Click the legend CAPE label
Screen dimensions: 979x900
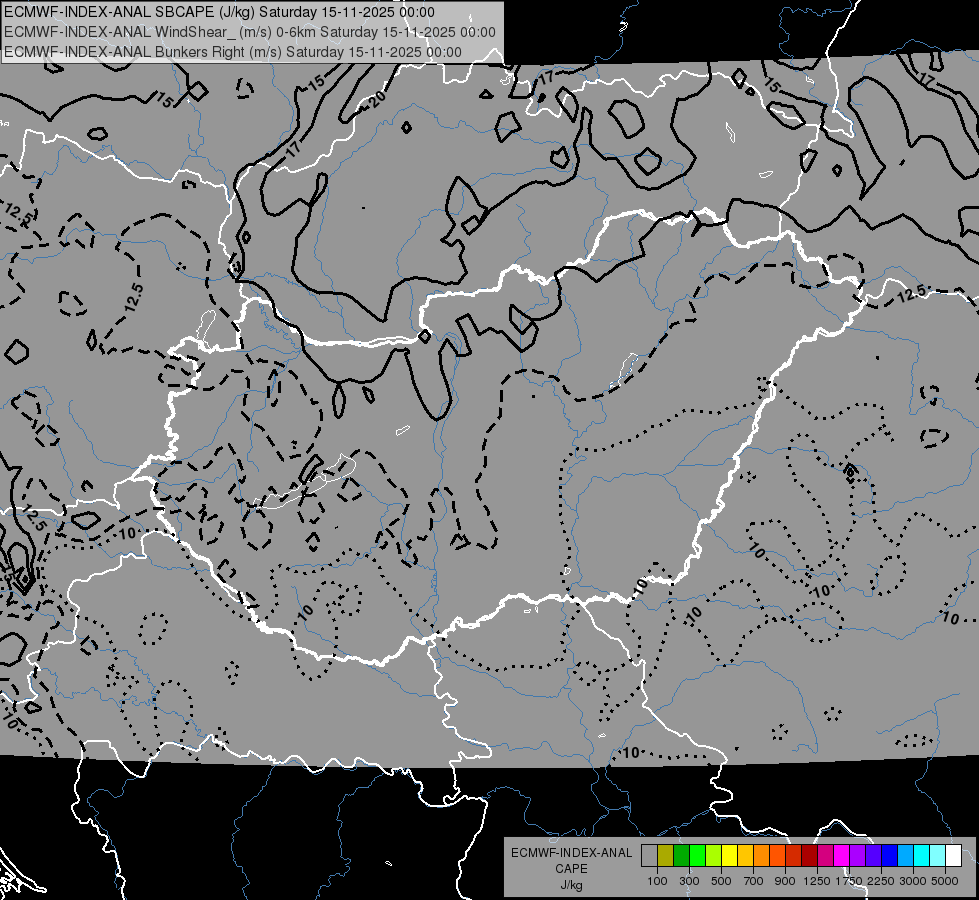(x=571, y=869)
